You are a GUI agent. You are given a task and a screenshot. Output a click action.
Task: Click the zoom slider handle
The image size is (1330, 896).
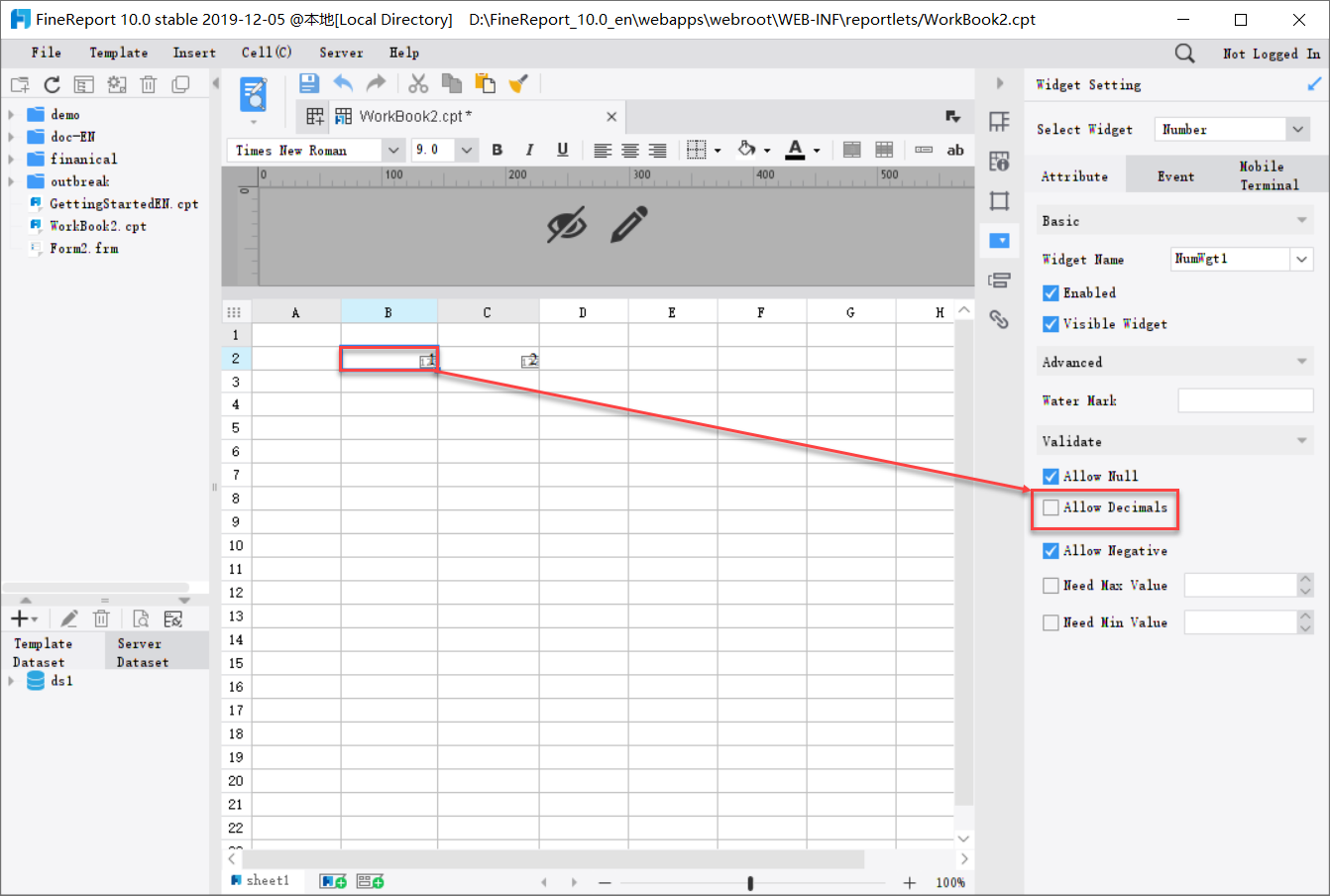750,882
